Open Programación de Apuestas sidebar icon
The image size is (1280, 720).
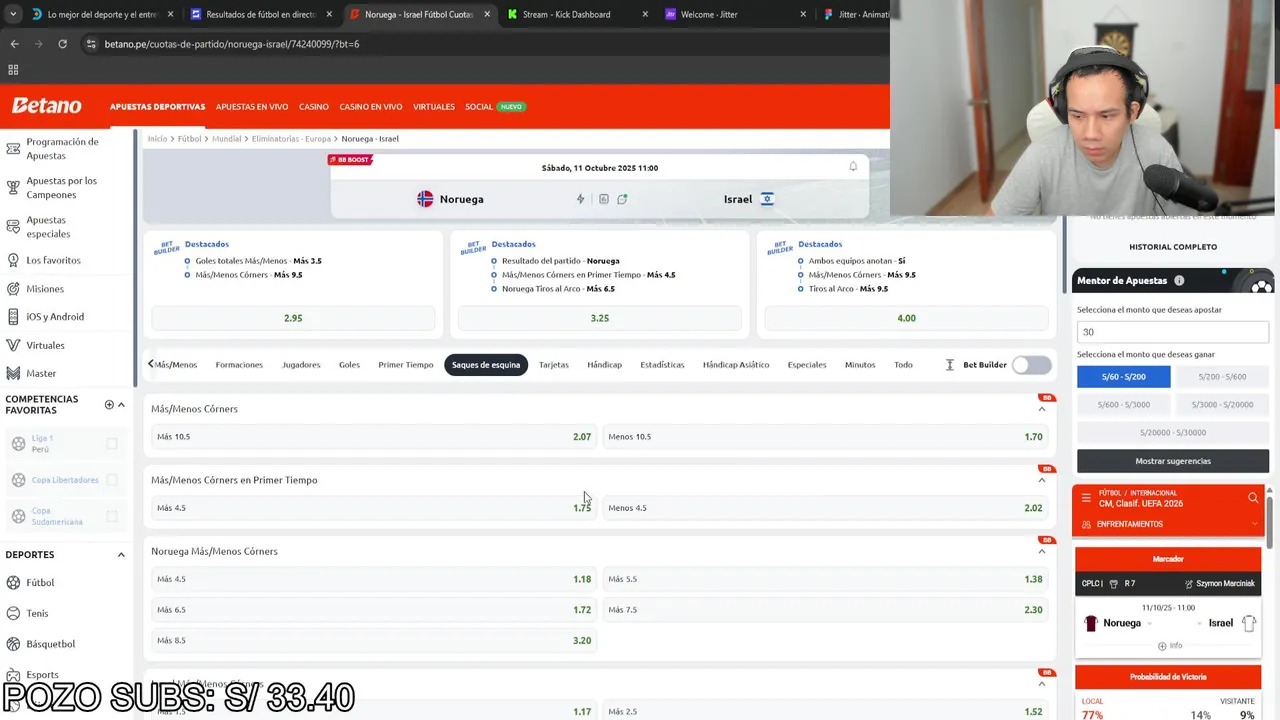pos(13,149)
